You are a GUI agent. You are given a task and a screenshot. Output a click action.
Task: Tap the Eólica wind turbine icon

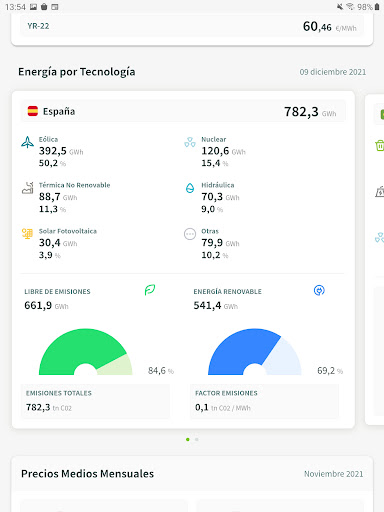27,142
